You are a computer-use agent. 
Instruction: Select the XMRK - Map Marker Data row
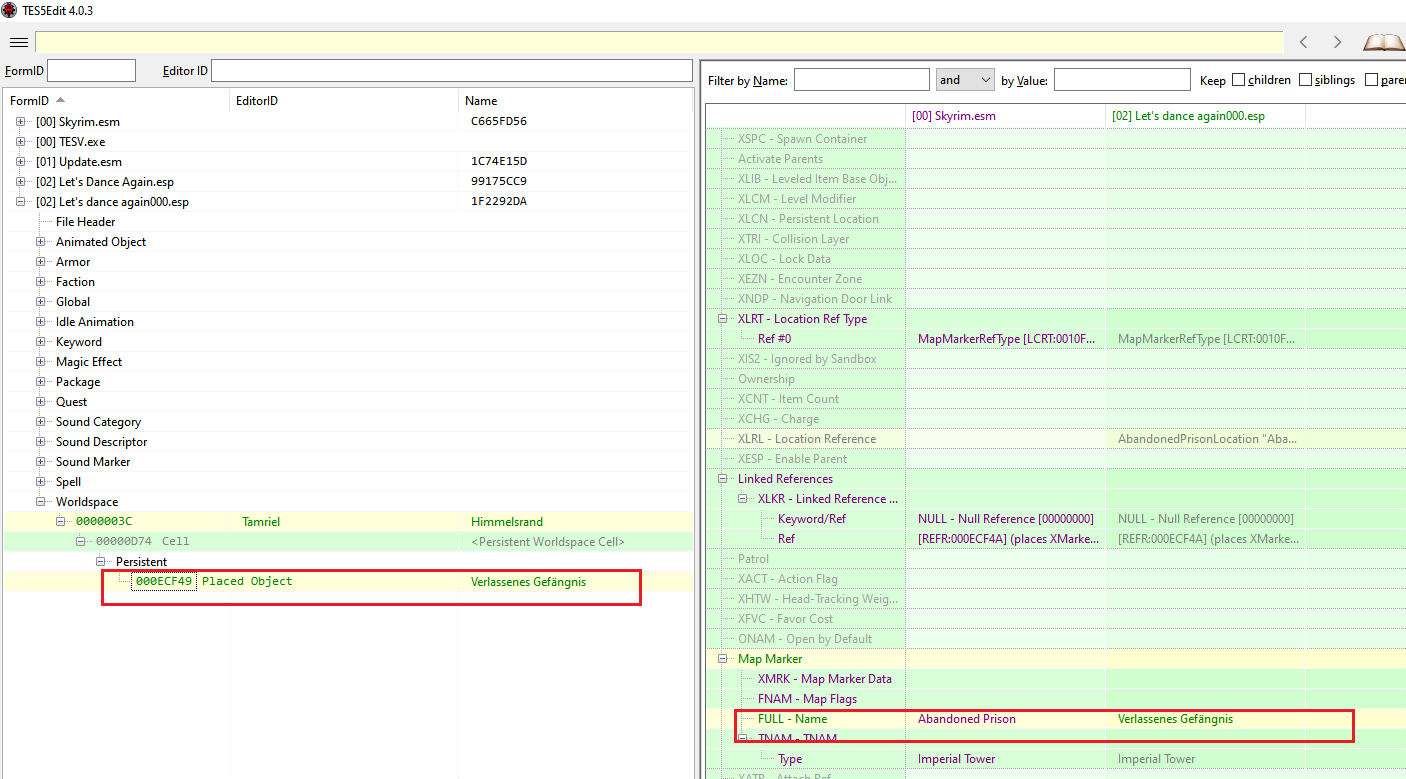[x=824, y=679]
